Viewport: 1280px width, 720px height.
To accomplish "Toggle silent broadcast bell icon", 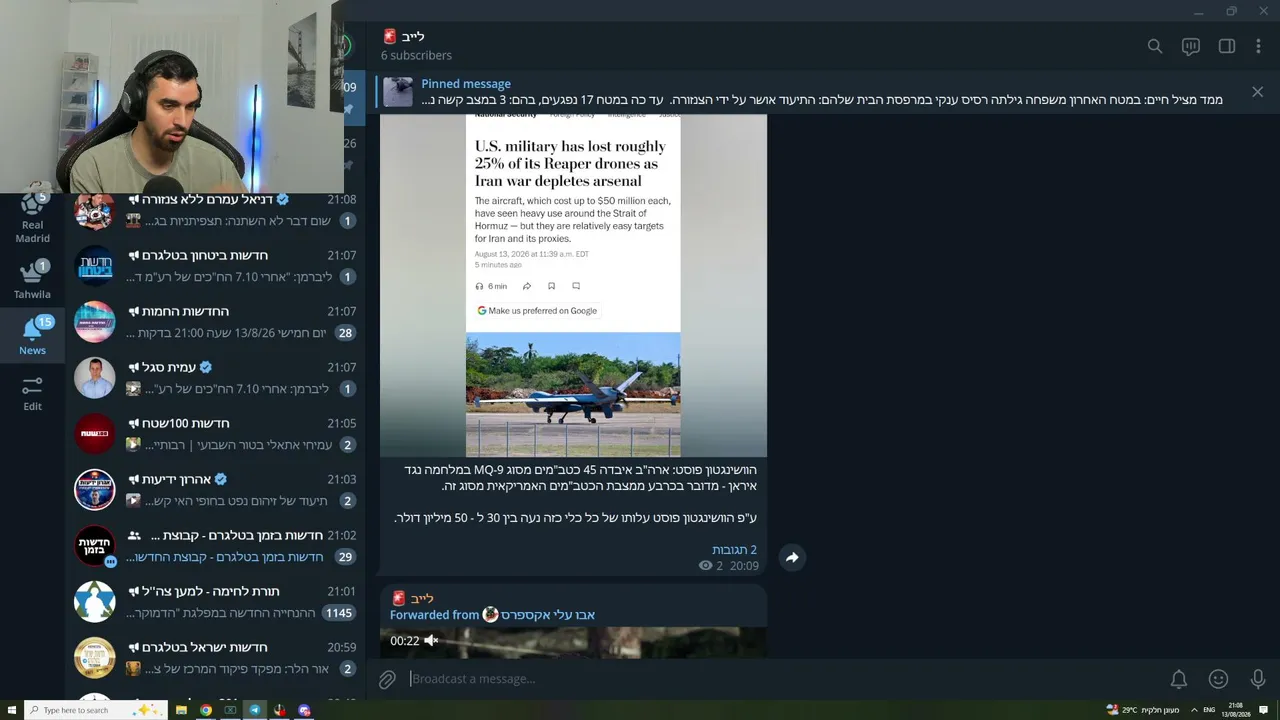I will (1179, 680).
